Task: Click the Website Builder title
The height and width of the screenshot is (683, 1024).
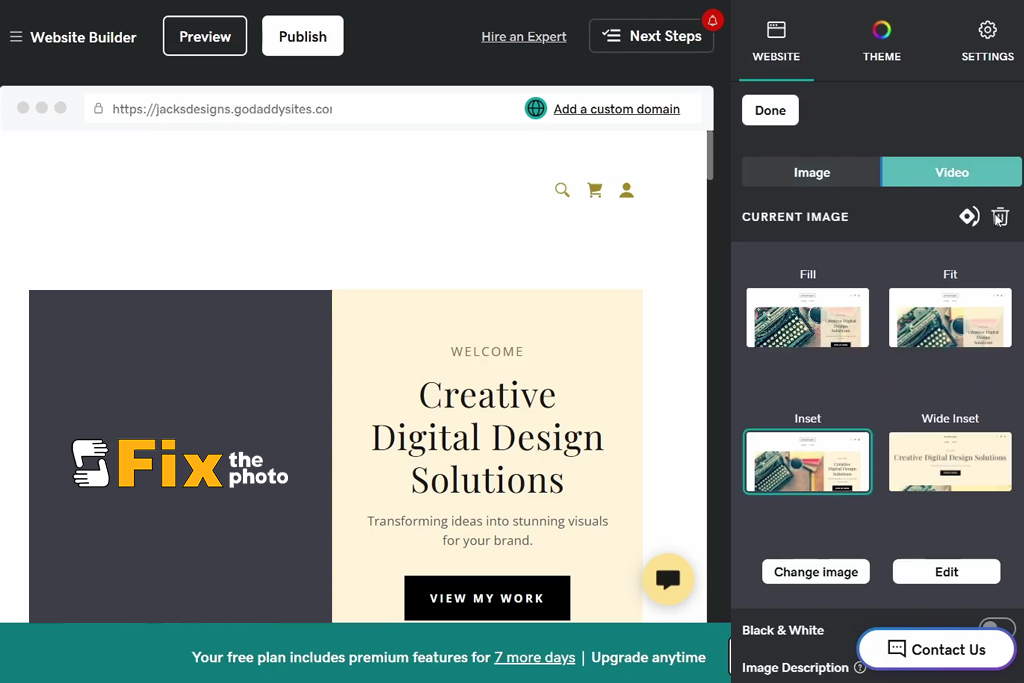Action: coord(84,37)
